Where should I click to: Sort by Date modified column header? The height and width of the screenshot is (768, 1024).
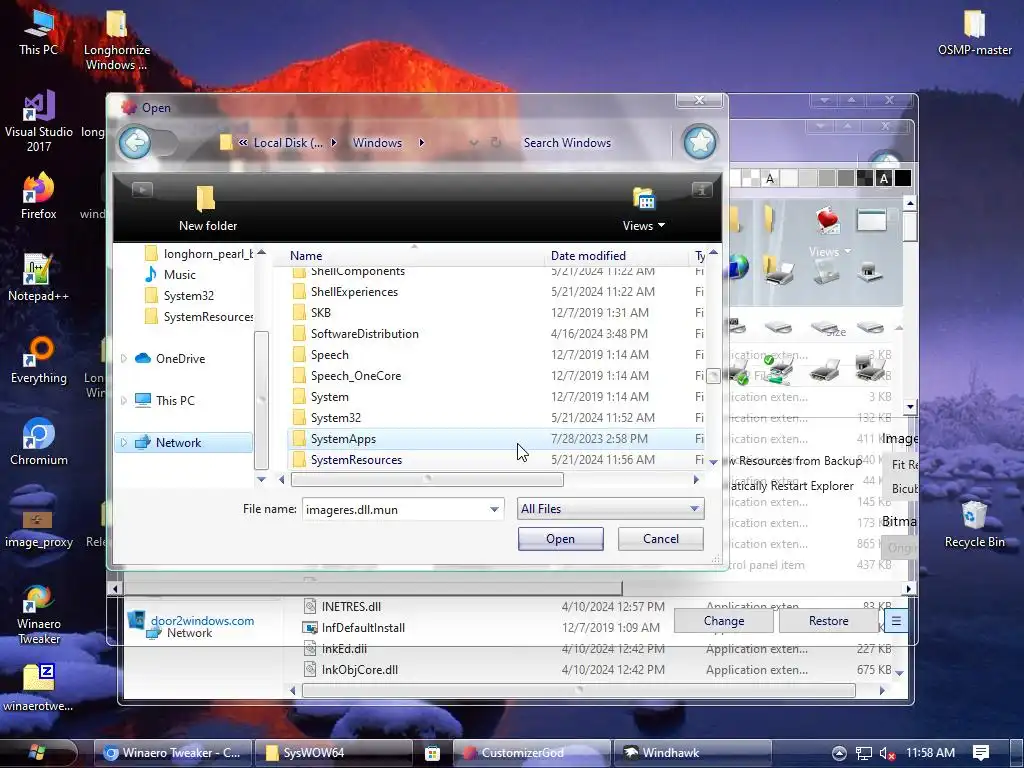click(x=617, y=256)
